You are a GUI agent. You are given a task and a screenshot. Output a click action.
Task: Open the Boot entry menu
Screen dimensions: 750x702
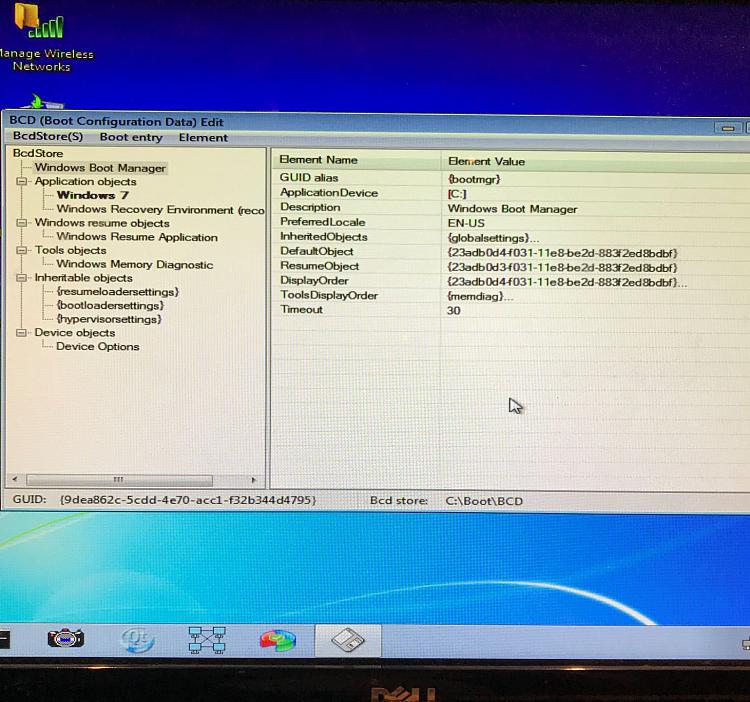click(131, 137)
